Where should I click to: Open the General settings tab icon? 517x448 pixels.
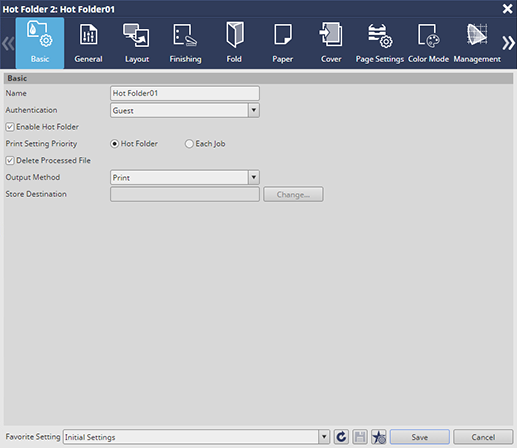[x=88, y=35]
